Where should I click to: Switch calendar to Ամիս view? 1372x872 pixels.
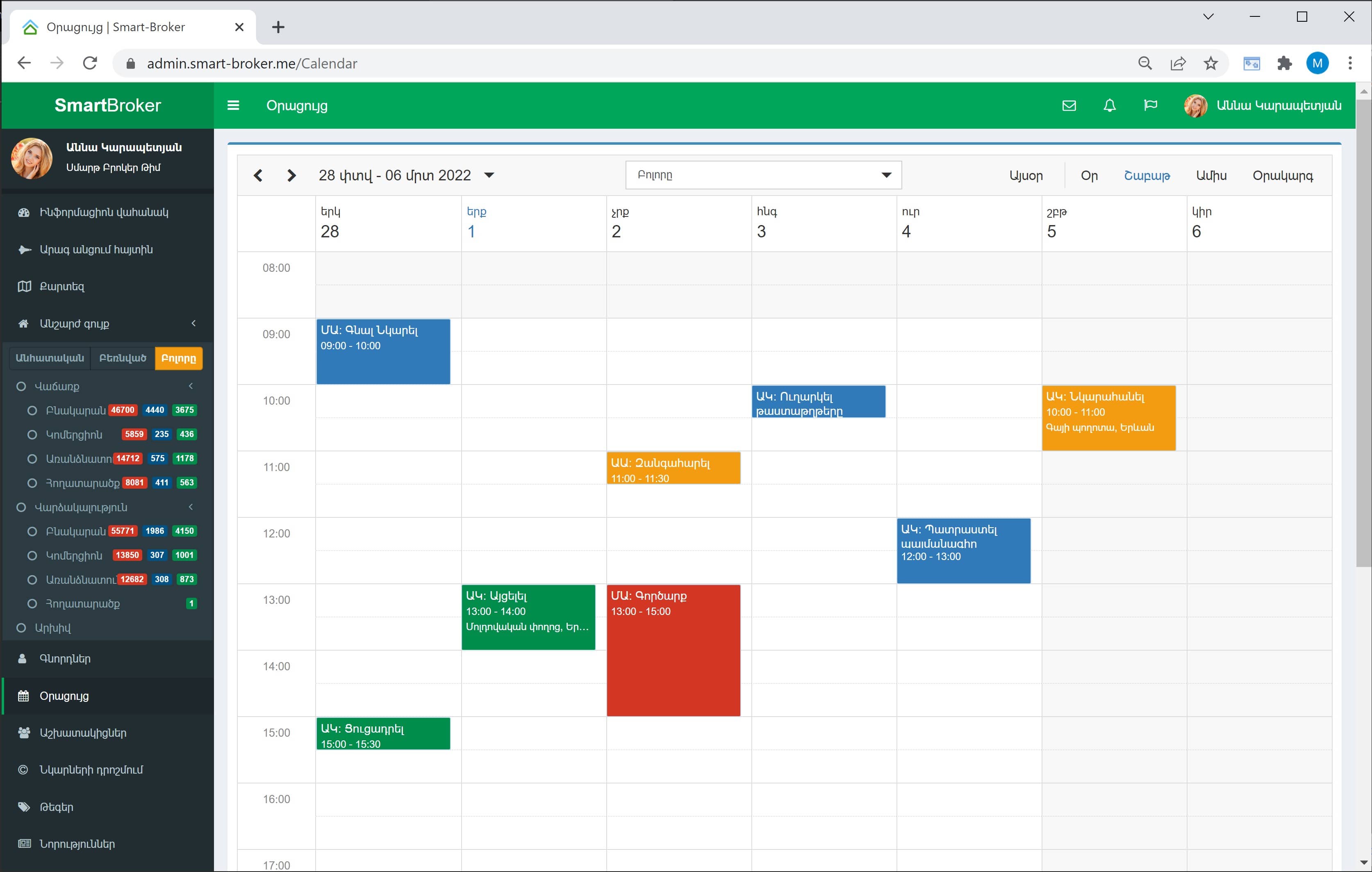pyautogui.click(x=1211, y=175)
